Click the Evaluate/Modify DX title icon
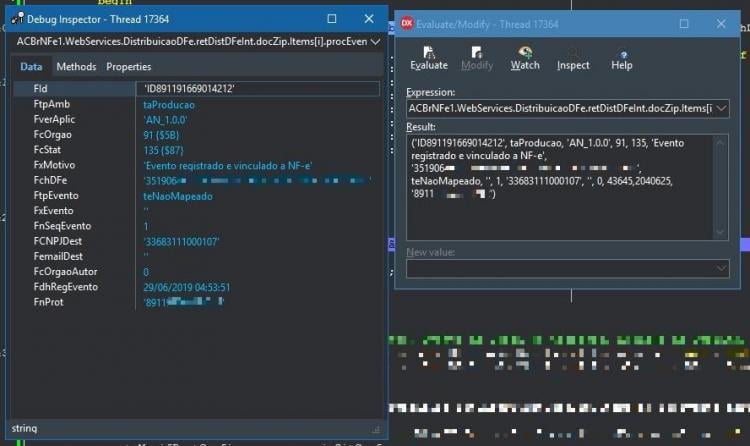This screenshot has width=750, height=446. [407, 23]
